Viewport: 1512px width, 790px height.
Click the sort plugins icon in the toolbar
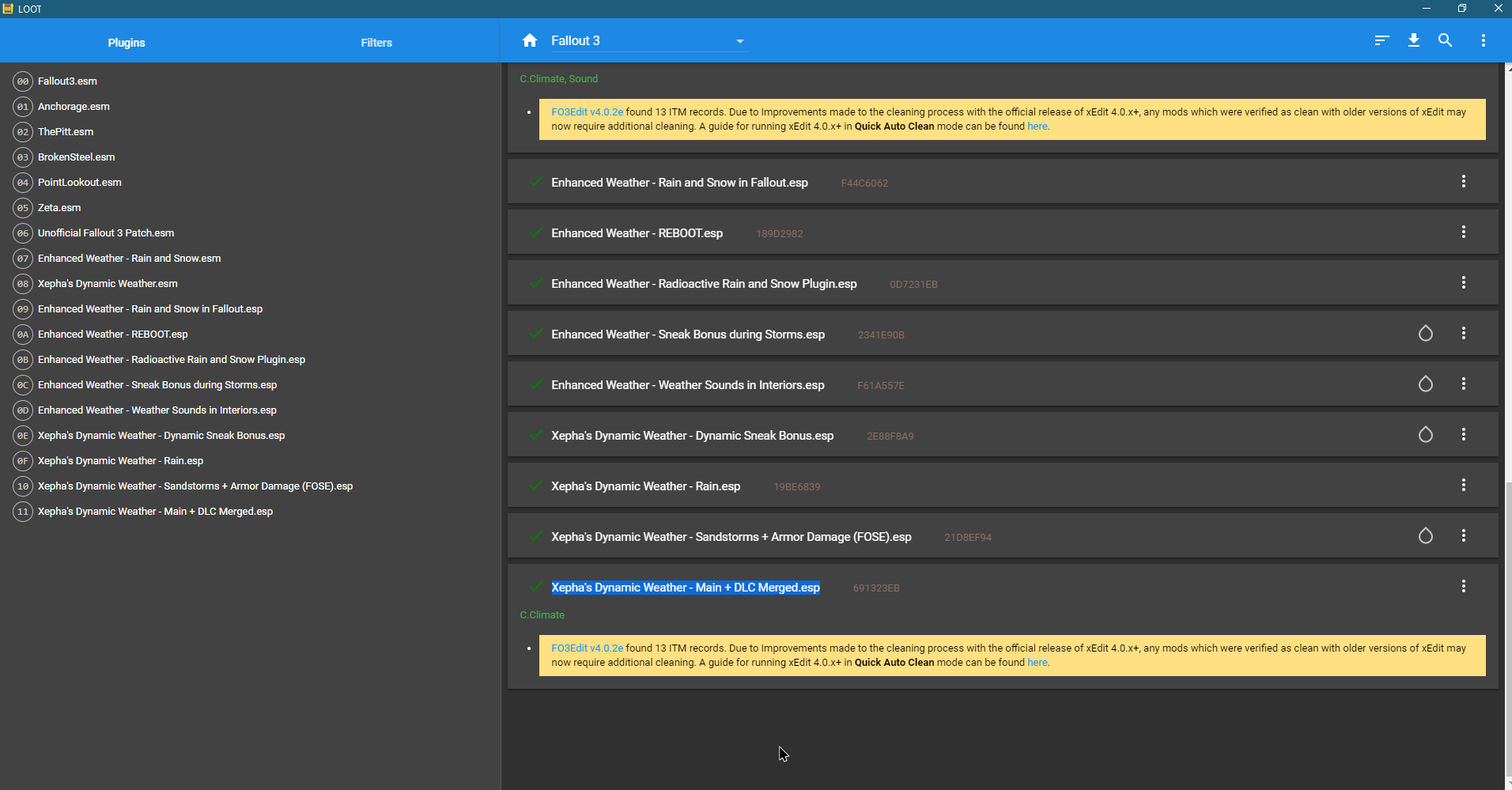point(1381,40)
